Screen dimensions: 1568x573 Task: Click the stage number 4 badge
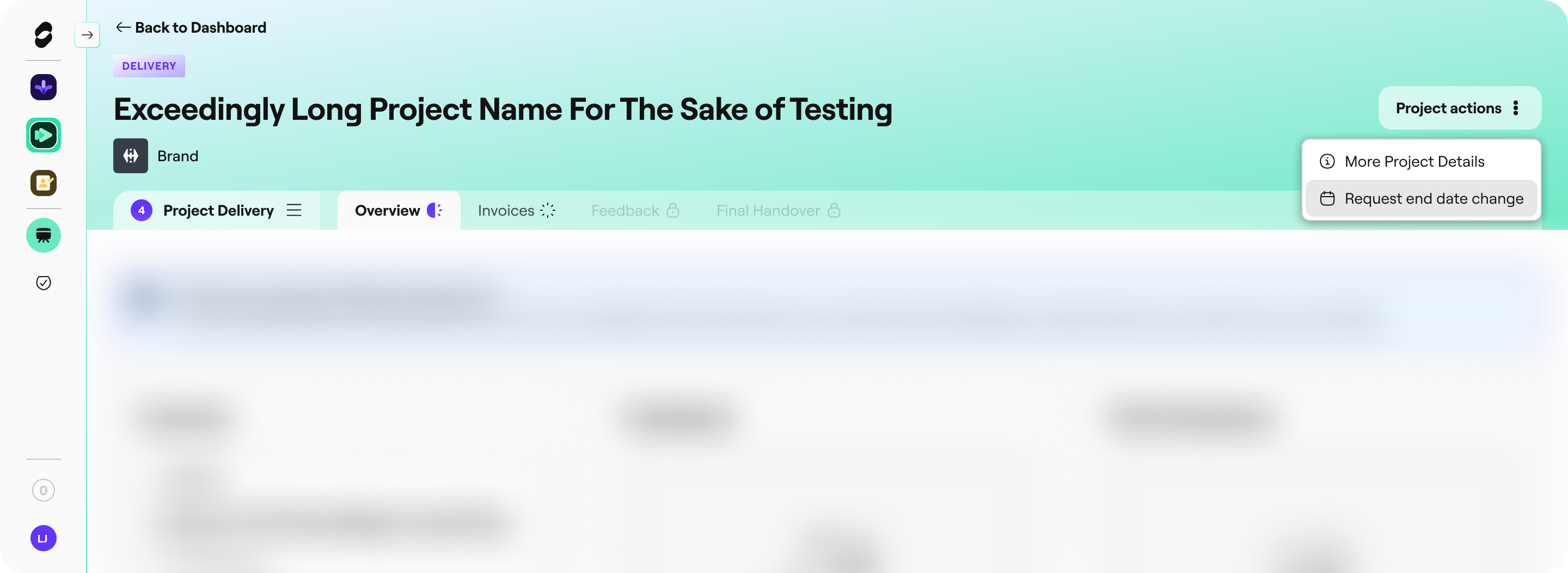[x=141, y=210]
